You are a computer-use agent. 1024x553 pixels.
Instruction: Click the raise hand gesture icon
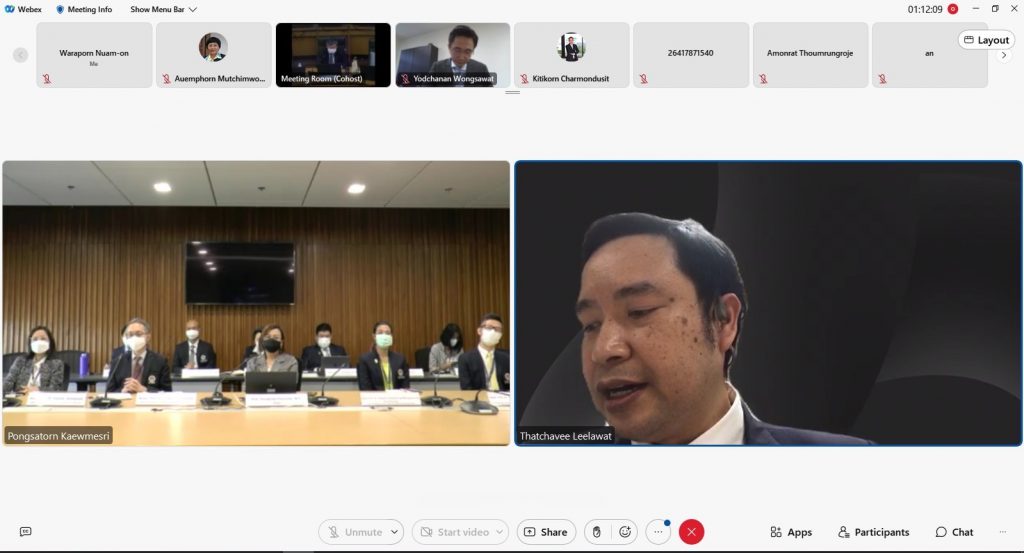[x=597, y=532]
